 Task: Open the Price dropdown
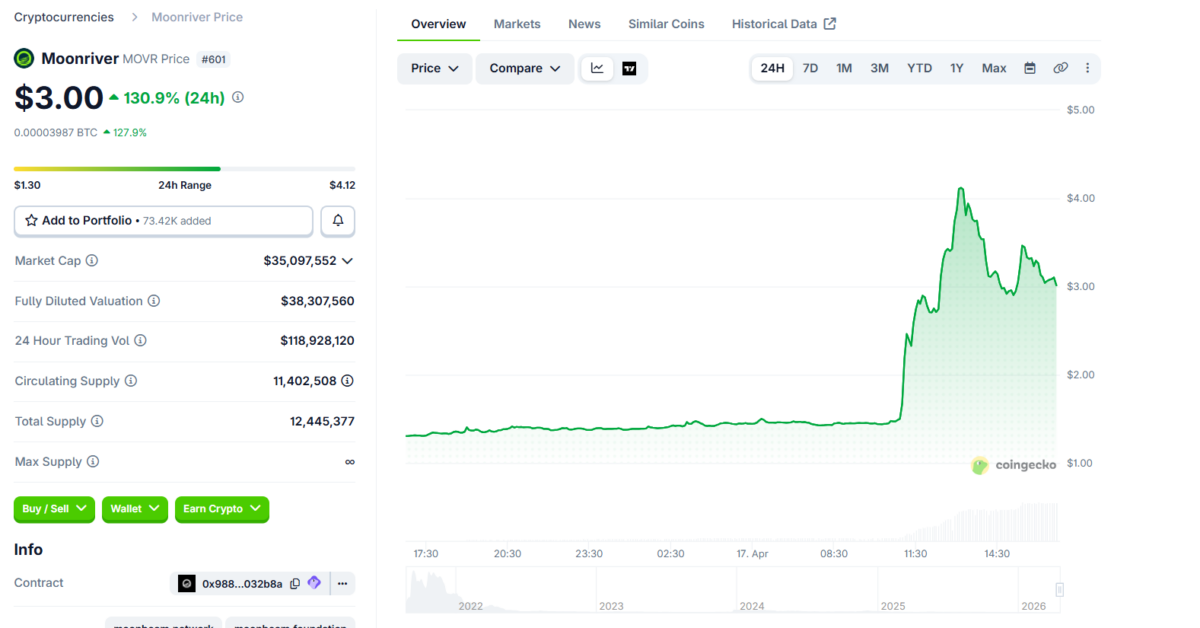click(434, 68)
